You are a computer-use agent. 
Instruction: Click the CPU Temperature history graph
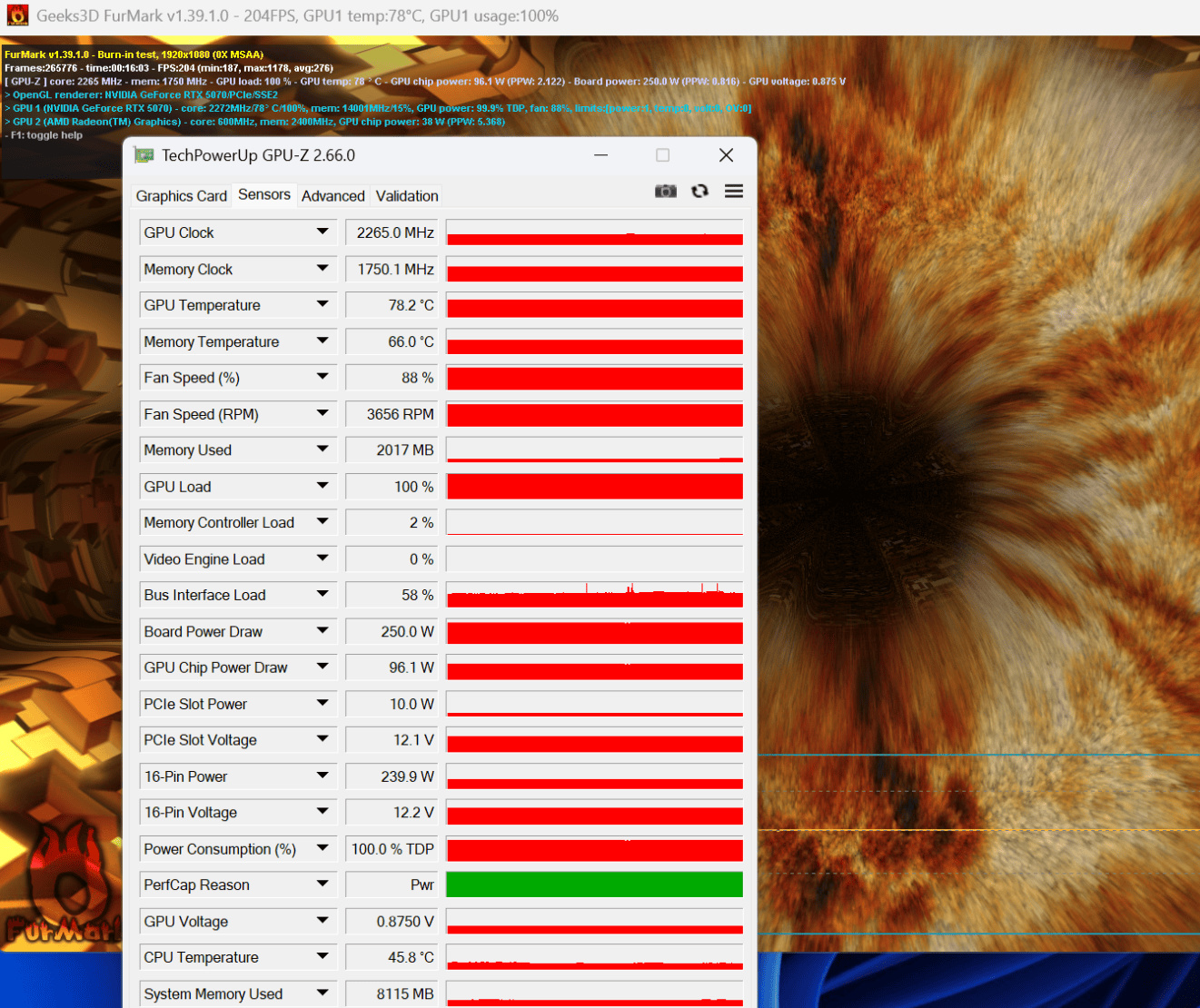pyautogui.click(x=595, y=957)
